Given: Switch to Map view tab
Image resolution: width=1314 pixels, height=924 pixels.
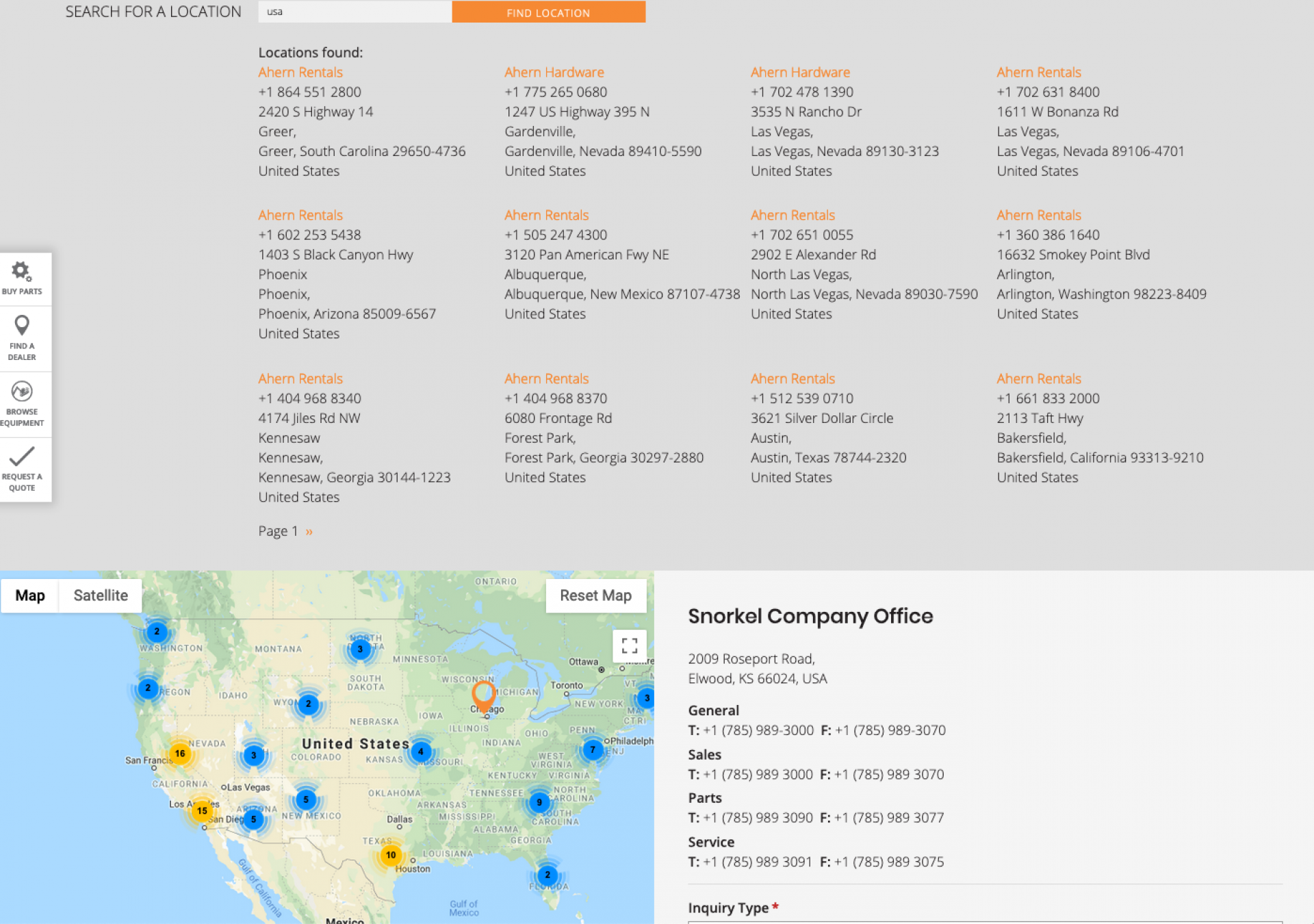Looking at the screenshot, I should tap(30, 595).
